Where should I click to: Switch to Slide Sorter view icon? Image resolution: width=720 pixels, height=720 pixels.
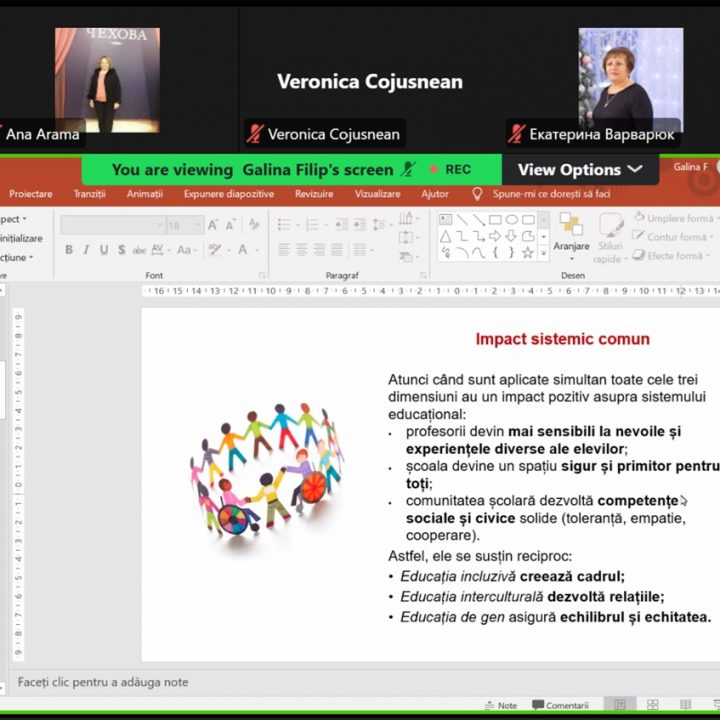653,705
